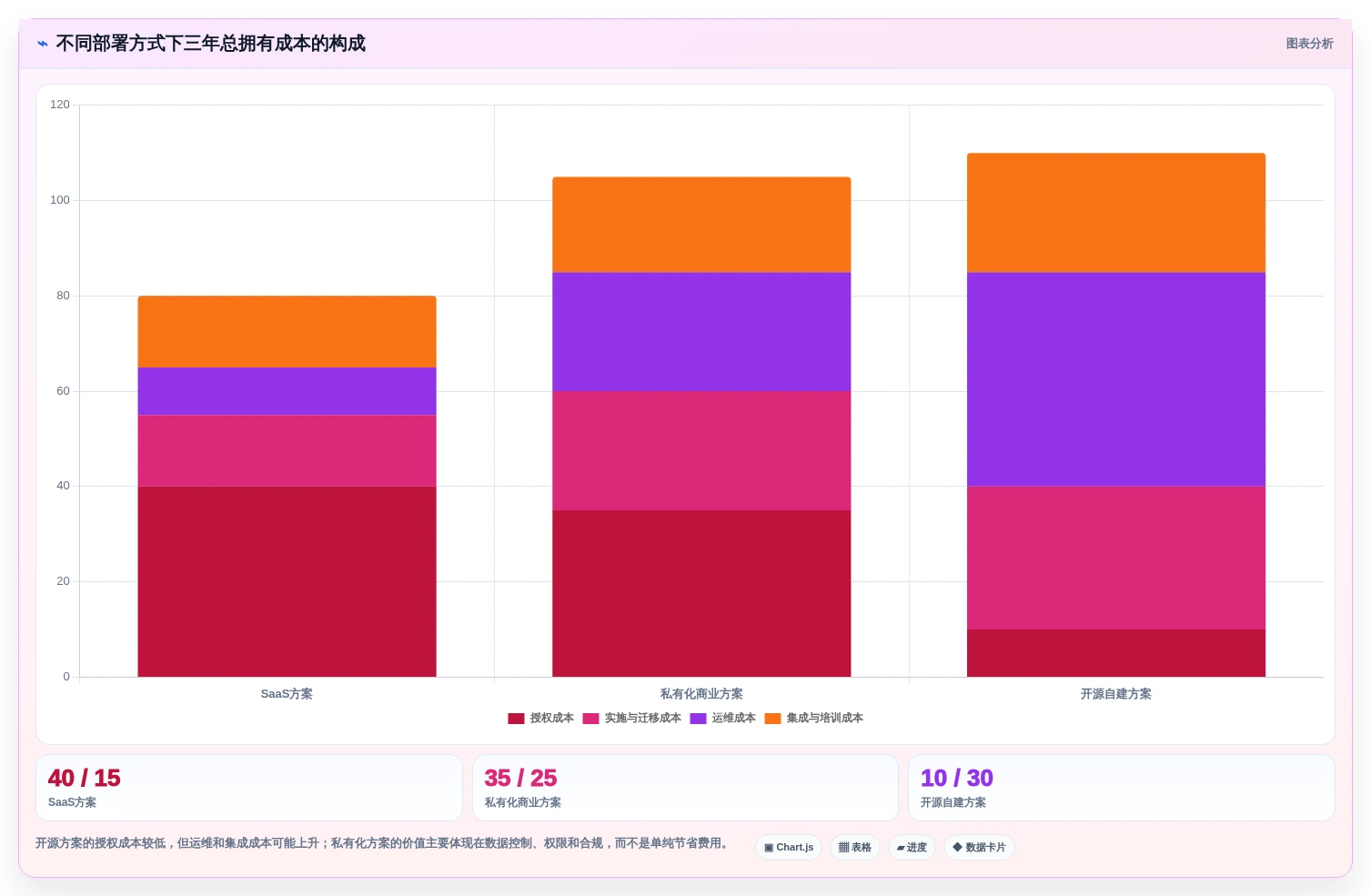Click the 私有化商业方案 purple 运维成本 segment
Image resolution: width=1371 pixels, height=896 pixels.
click(701, 332)
